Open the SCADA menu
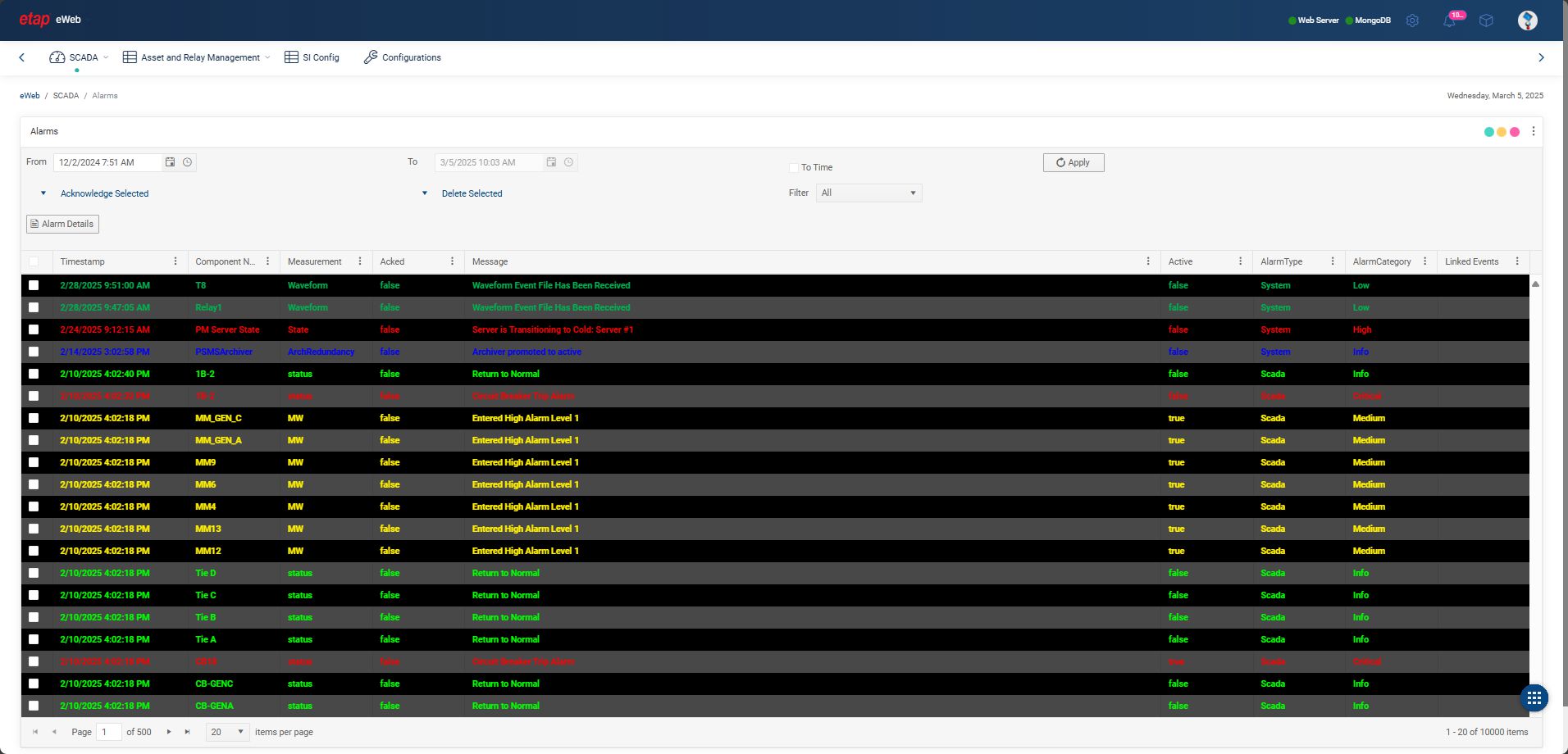Image resolution: width=1568 pixels, height=754 pixels. (79, 57)
